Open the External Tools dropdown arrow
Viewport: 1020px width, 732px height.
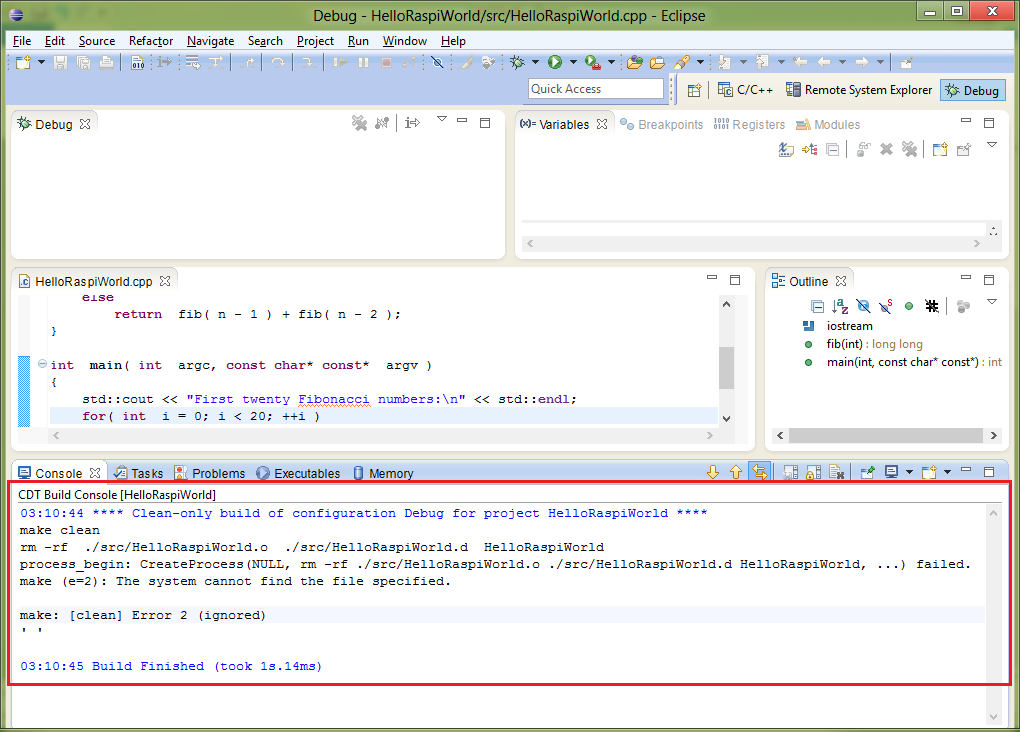(611, 62)
